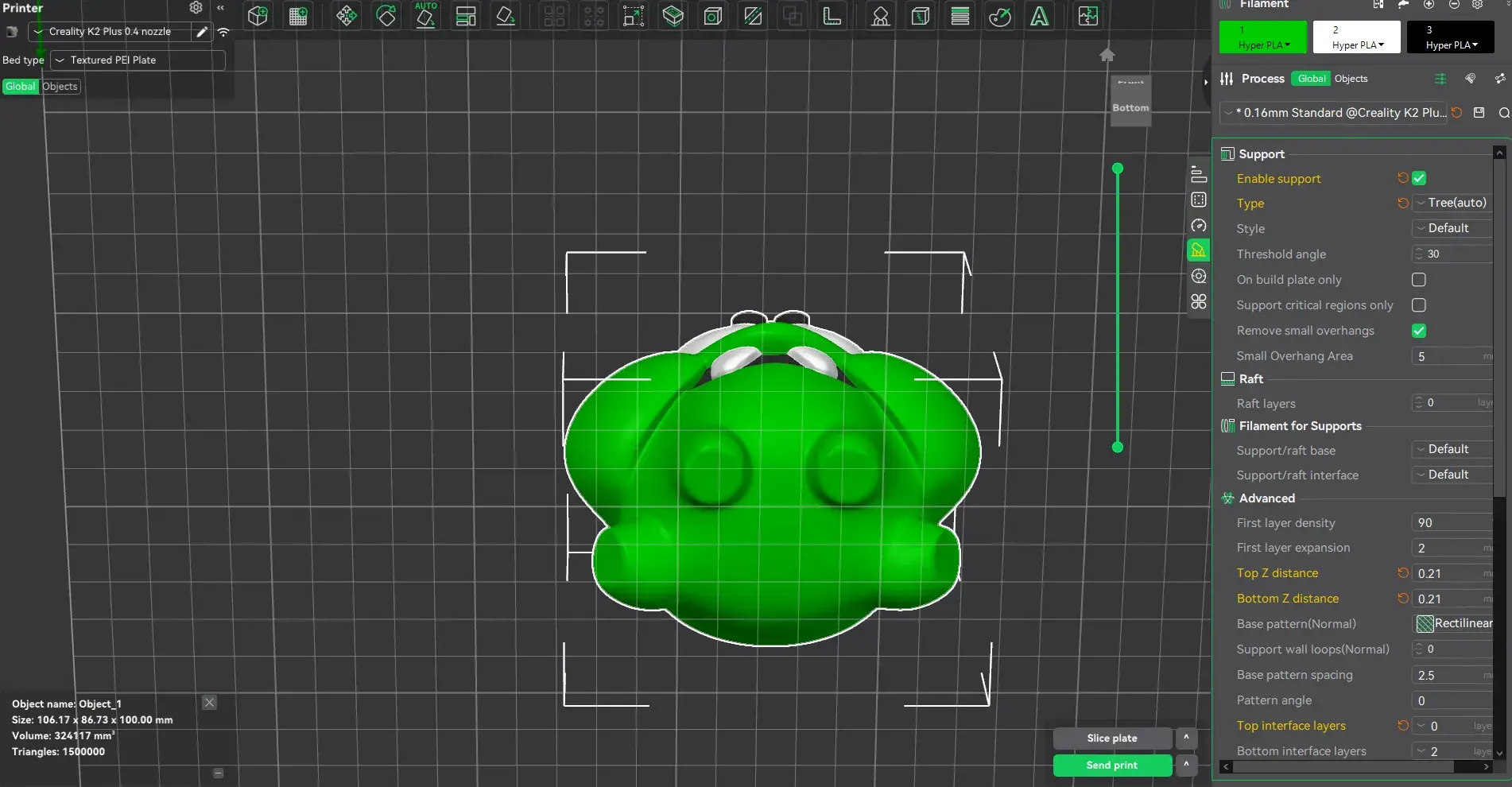Screen dimensions: 1512x787
Task: Open the Strength settings side tab
Action: [1198, 200]
